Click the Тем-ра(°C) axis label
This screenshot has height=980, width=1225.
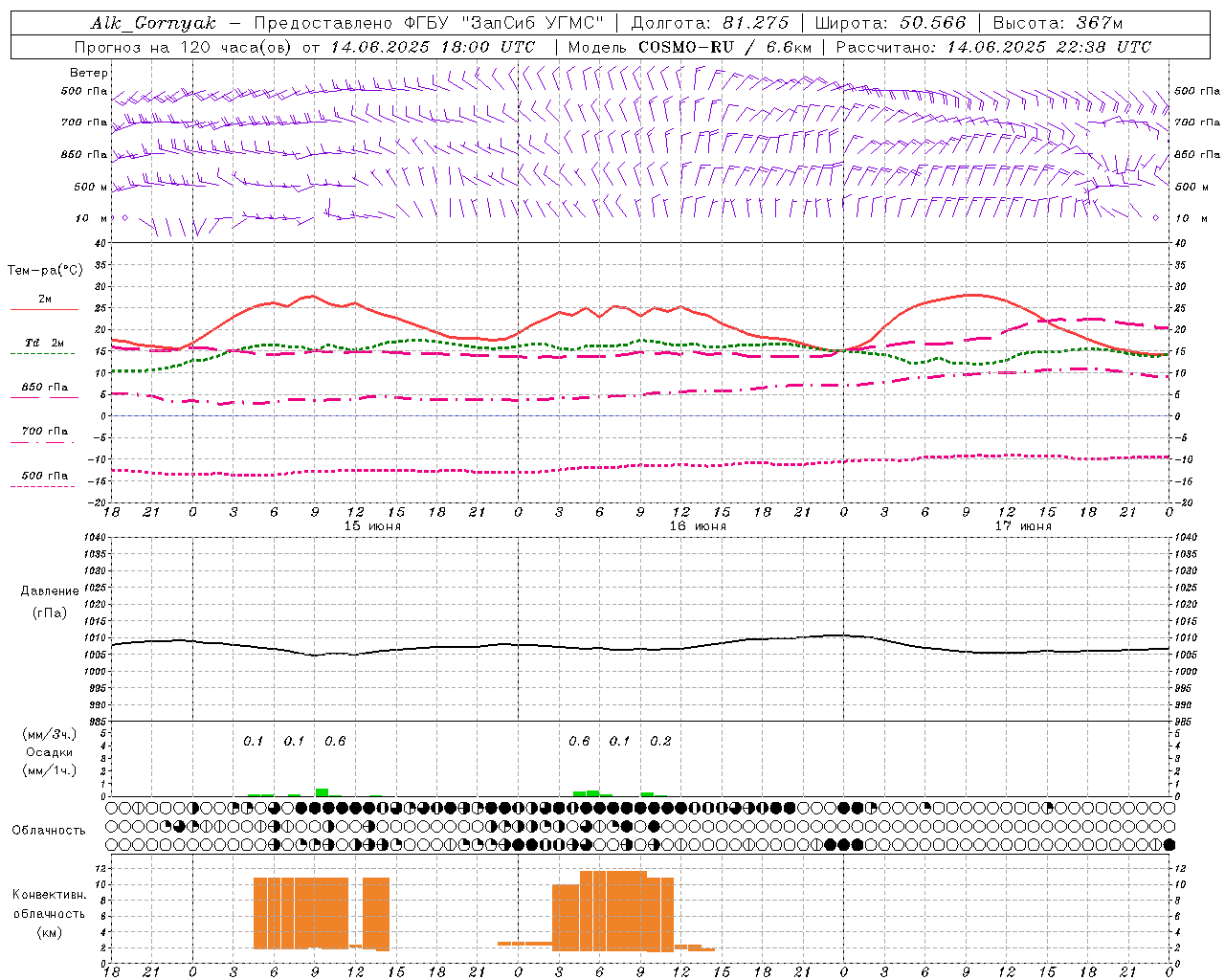click(x=45, y=270)
